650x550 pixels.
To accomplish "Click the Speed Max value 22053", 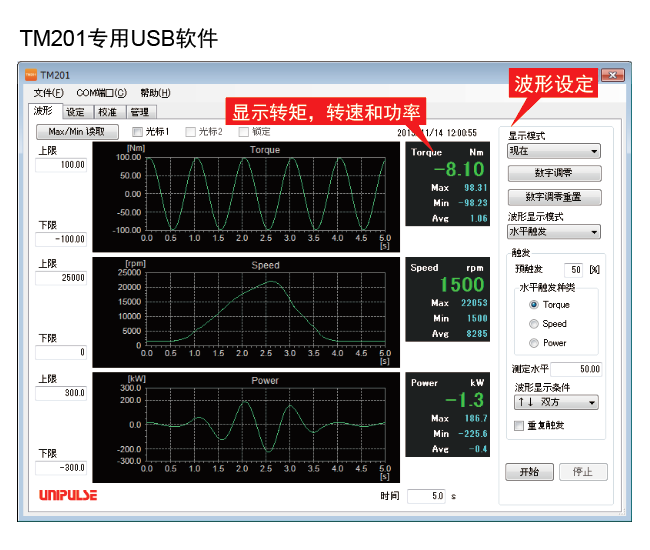I will (474, 303).
